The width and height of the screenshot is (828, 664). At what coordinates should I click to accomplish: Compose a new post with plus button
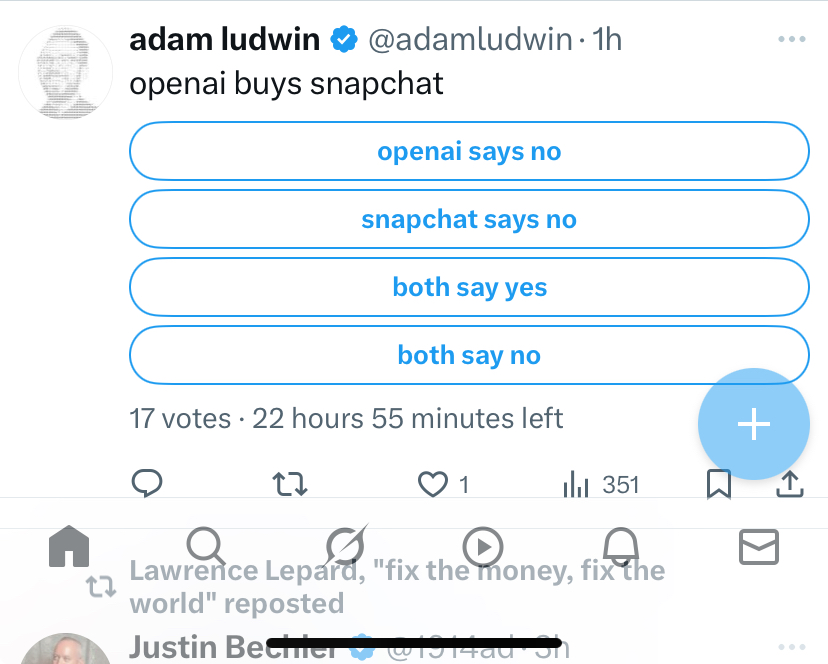(x=753, y=425)
